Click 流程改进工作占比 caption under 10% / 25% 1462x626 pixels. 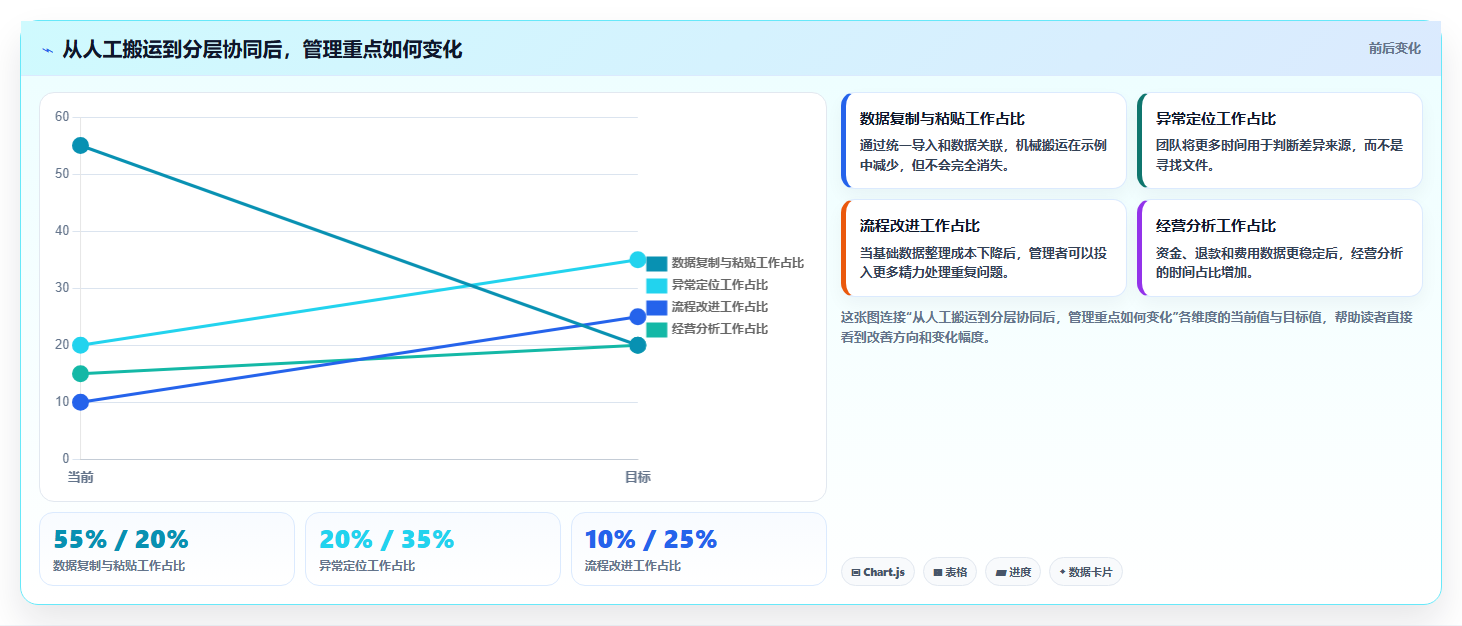pyautogui.click(x=633, y=566)
